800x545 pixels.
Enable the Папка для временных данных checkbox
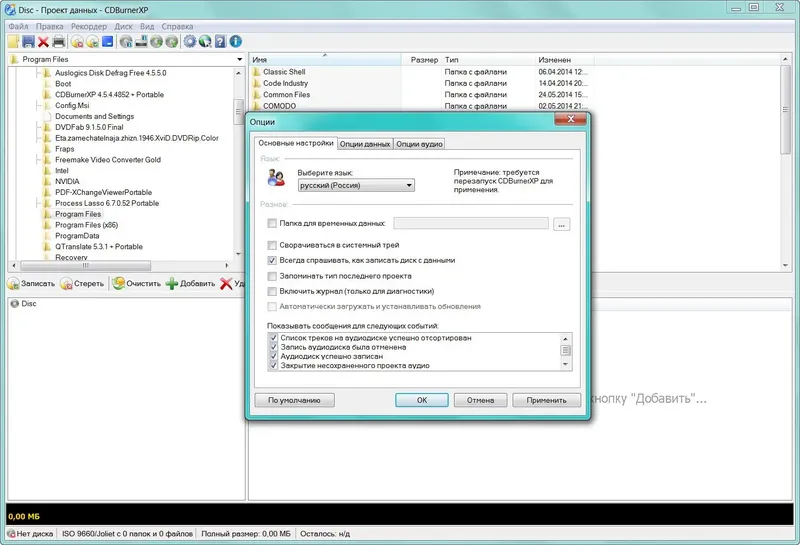click(x=272, y=223)
